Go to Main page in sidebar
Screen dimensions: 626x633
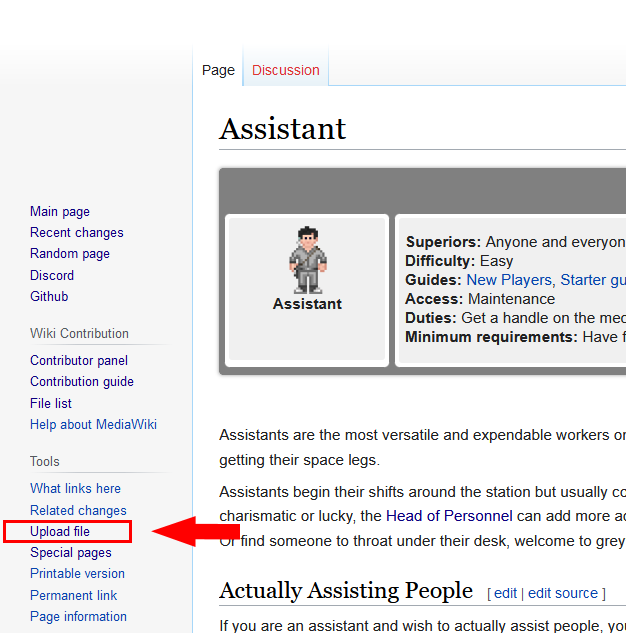pos(60,211)
